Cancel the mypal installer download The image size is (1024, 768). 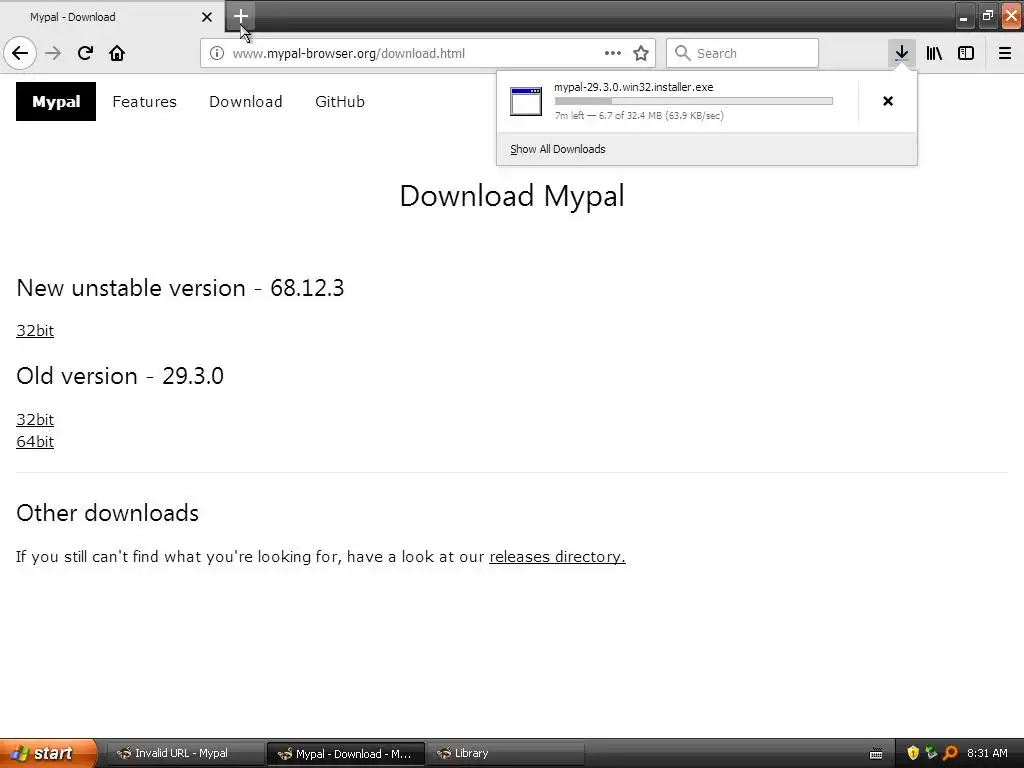888,101
